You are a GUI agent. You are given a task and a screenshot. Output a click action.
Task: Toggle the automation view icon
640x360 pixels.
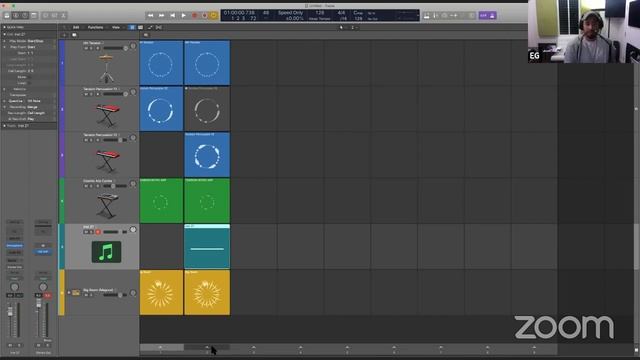pos(150,27)
